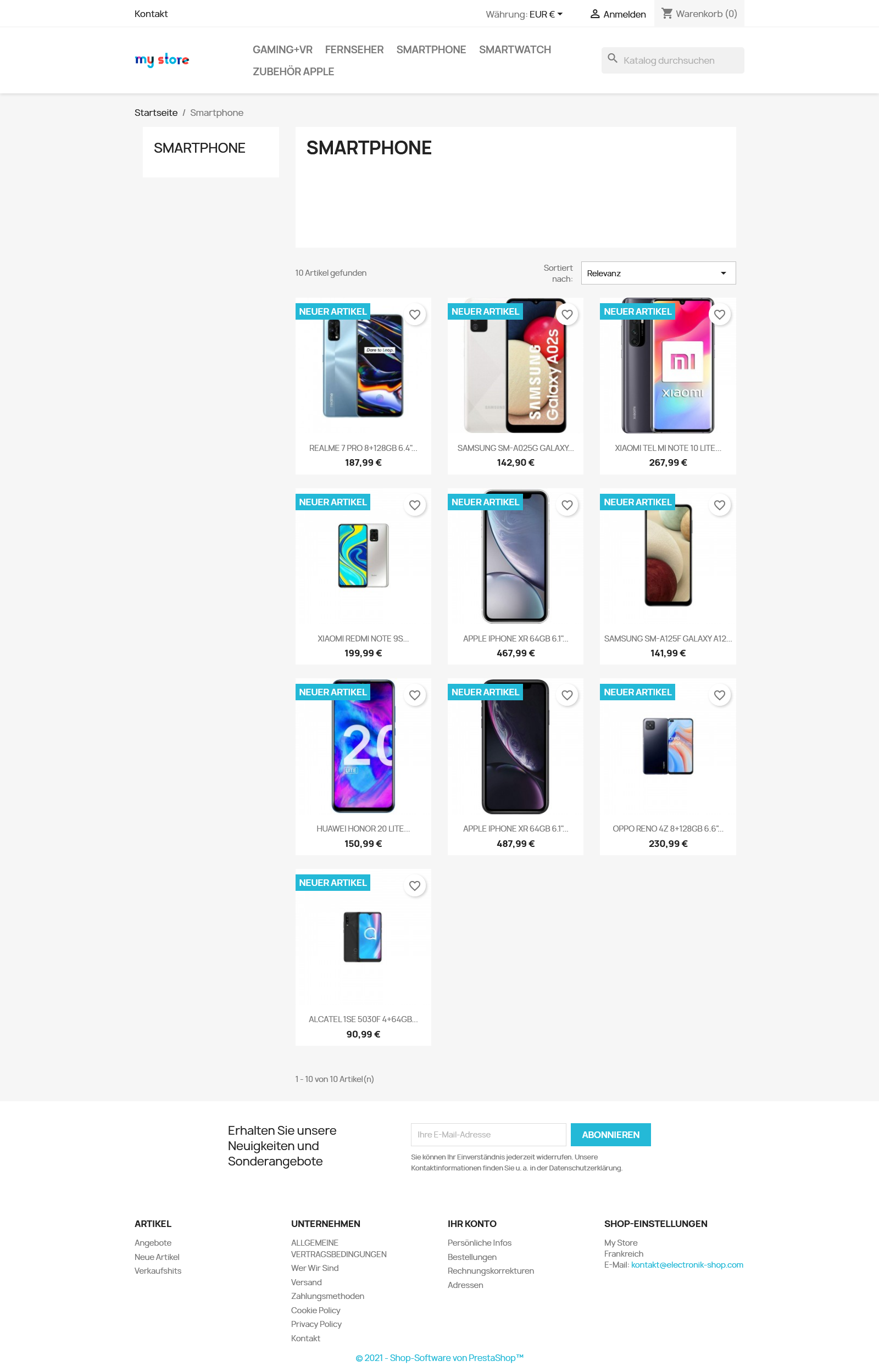Add Samsung Galaxy A12 to wishlist
879x1372 pixels.
pyautogui.click(x=719, y=505)
